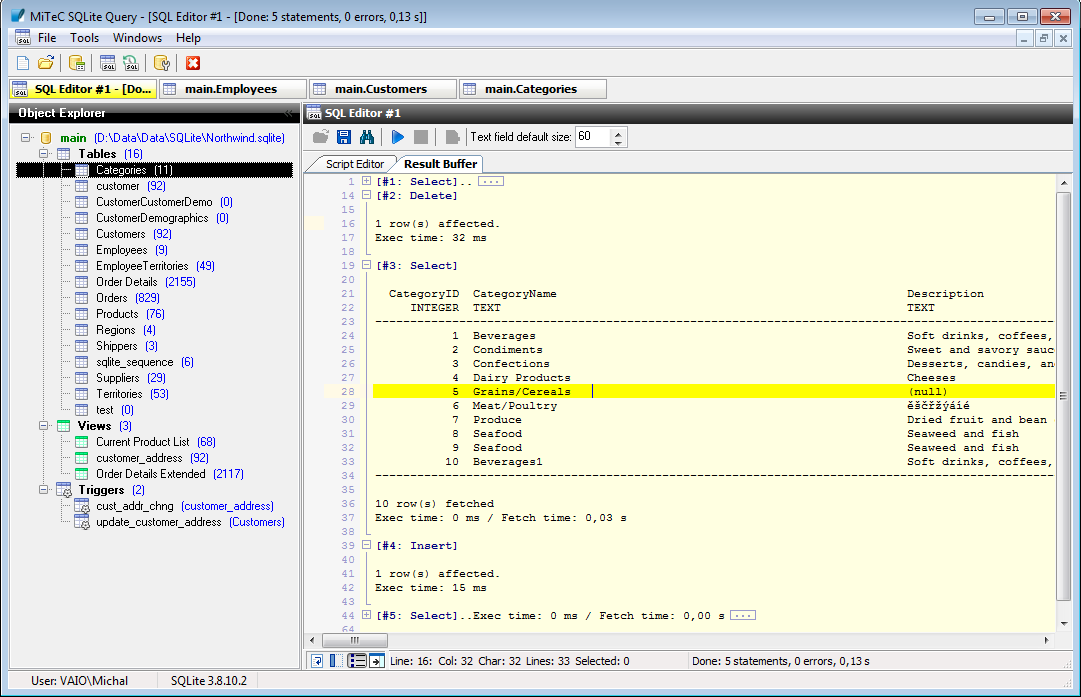The width and height of the screenshot is (1081, 697).
Task: Click the New file icon in main toolbar
Action: pos(23,63)
